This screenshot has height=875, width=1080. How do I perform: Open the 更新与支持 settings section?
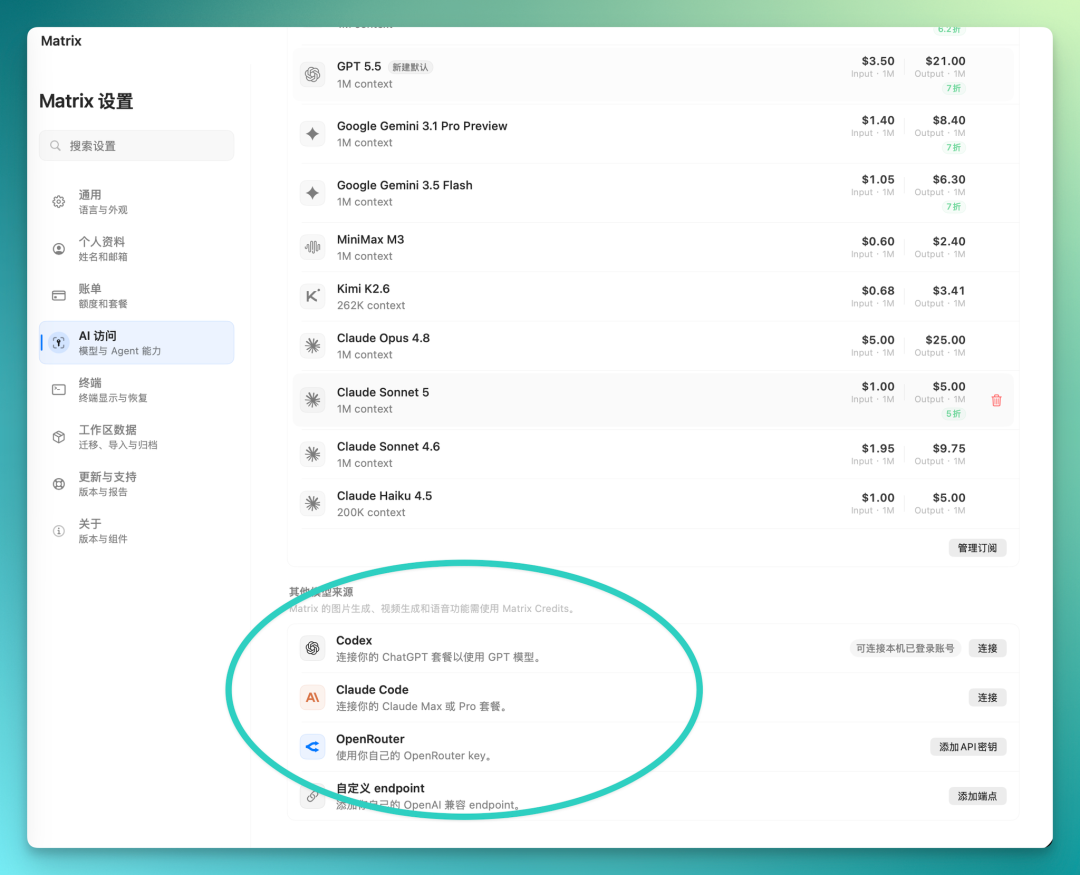[x=136, y=484]
